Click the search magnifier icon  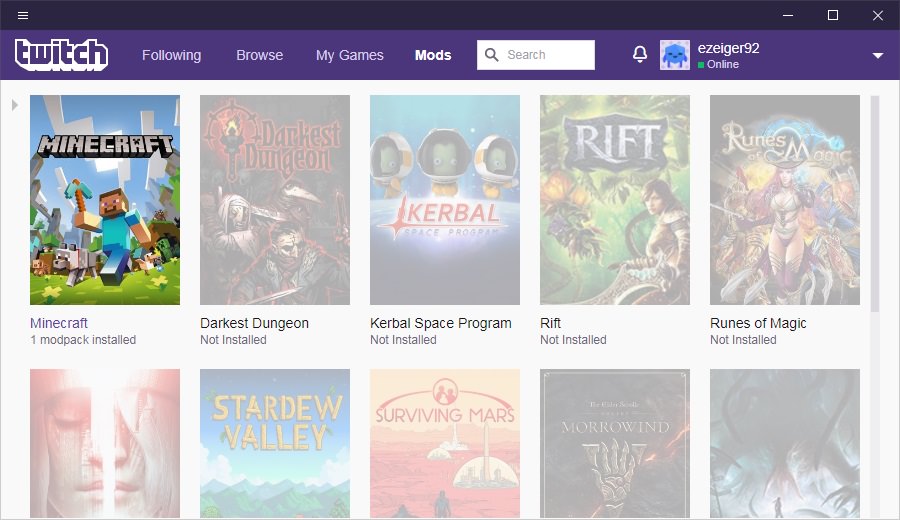coord(491,55)
